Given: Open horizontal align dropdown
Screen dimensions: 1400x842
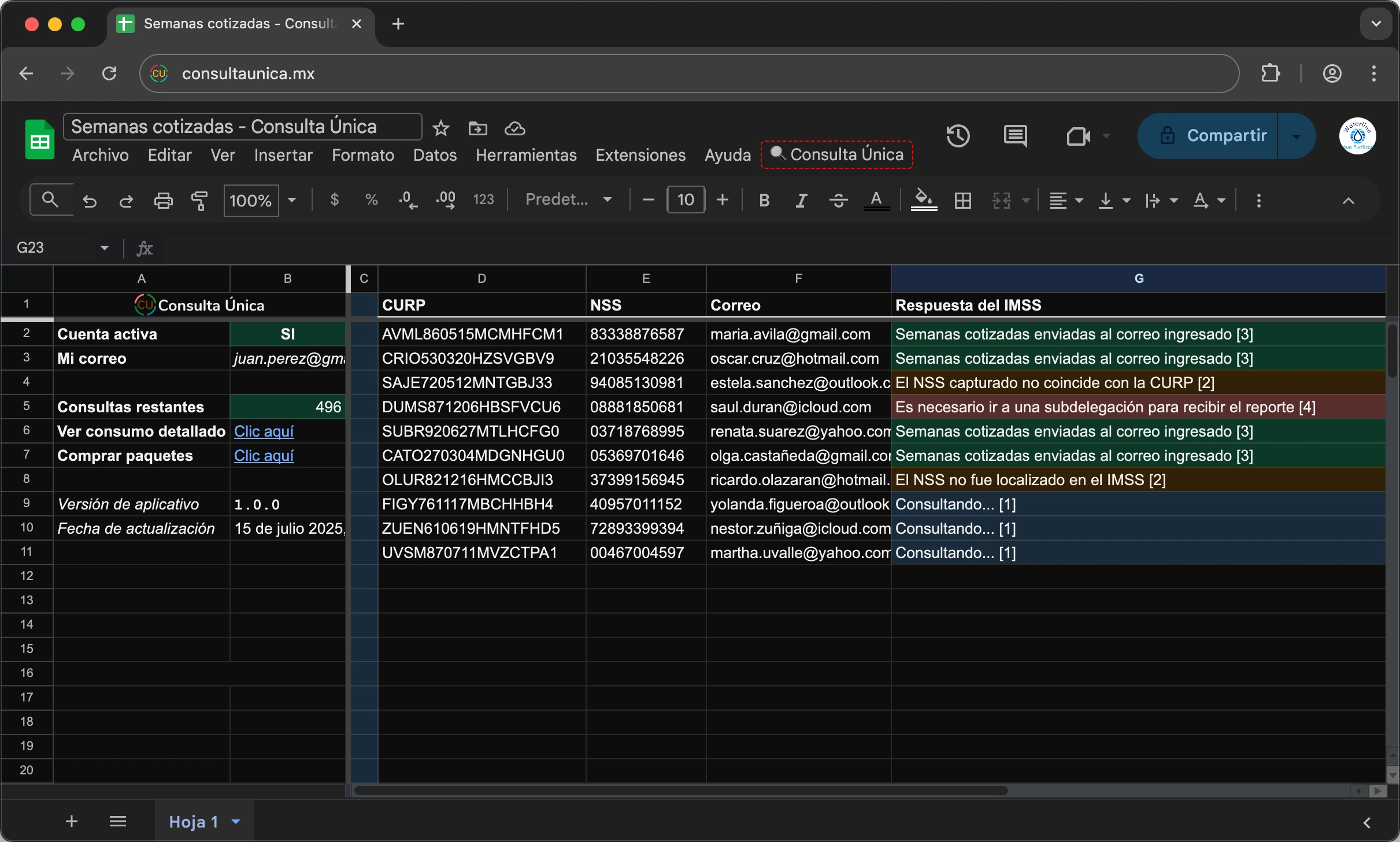Looking at the screenshot, I should 1066,201.
